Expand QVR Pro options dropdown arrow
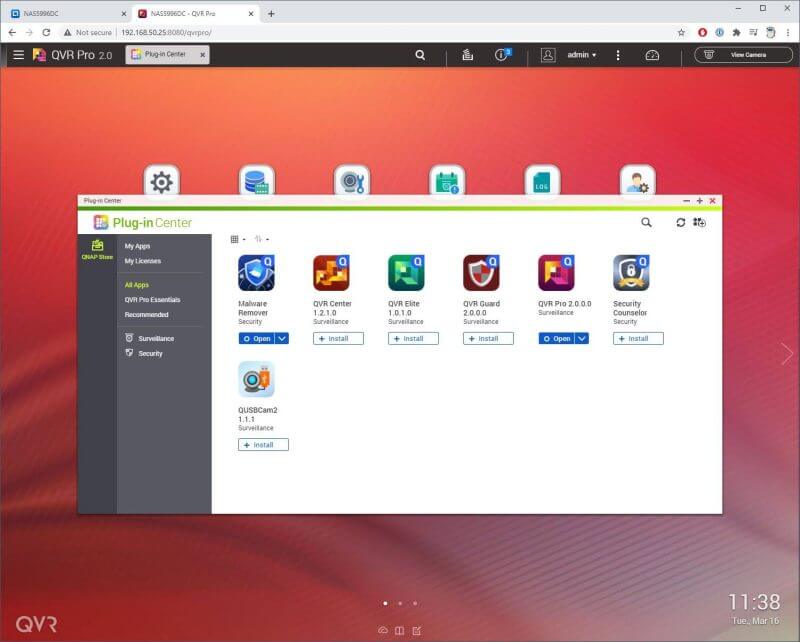 (582, 338)
